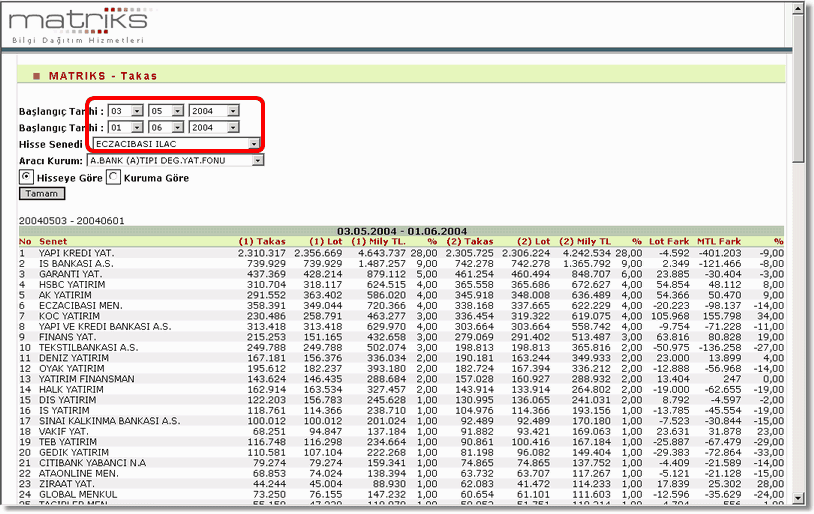Click the No column header
Viewport: 814px width, 514px height.
(25, 241)
